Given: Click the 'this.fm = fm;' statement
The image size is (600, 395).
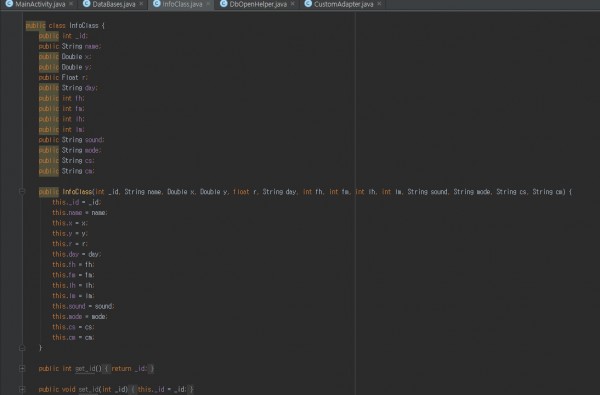Looking at the screenshot, I should pyautogui.click(x=73, y=275).
